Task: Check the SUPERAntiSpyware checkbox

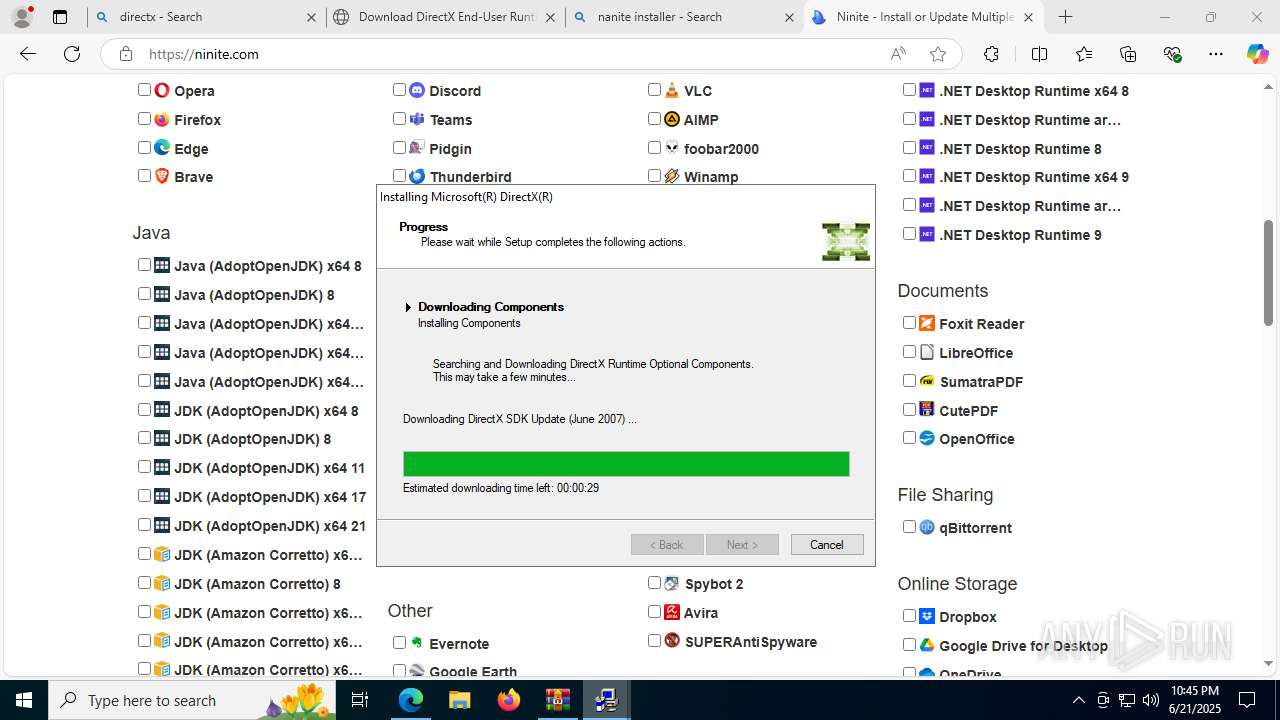Action: [x=654, y=640]
